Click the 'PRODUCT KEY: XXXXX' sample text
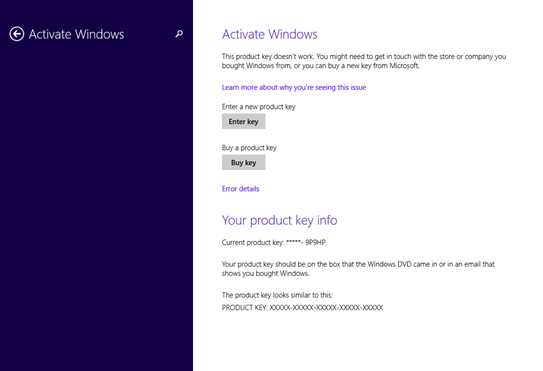 pyautogui.click(x=302, y=307)
